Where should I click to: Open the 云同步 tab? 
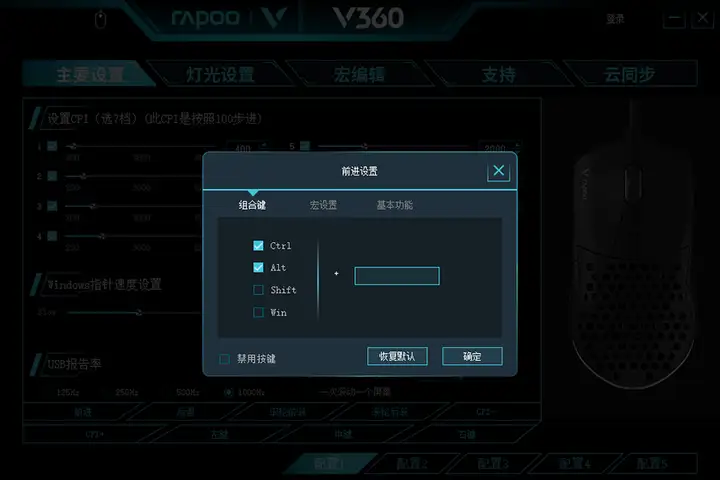(629, 74)
